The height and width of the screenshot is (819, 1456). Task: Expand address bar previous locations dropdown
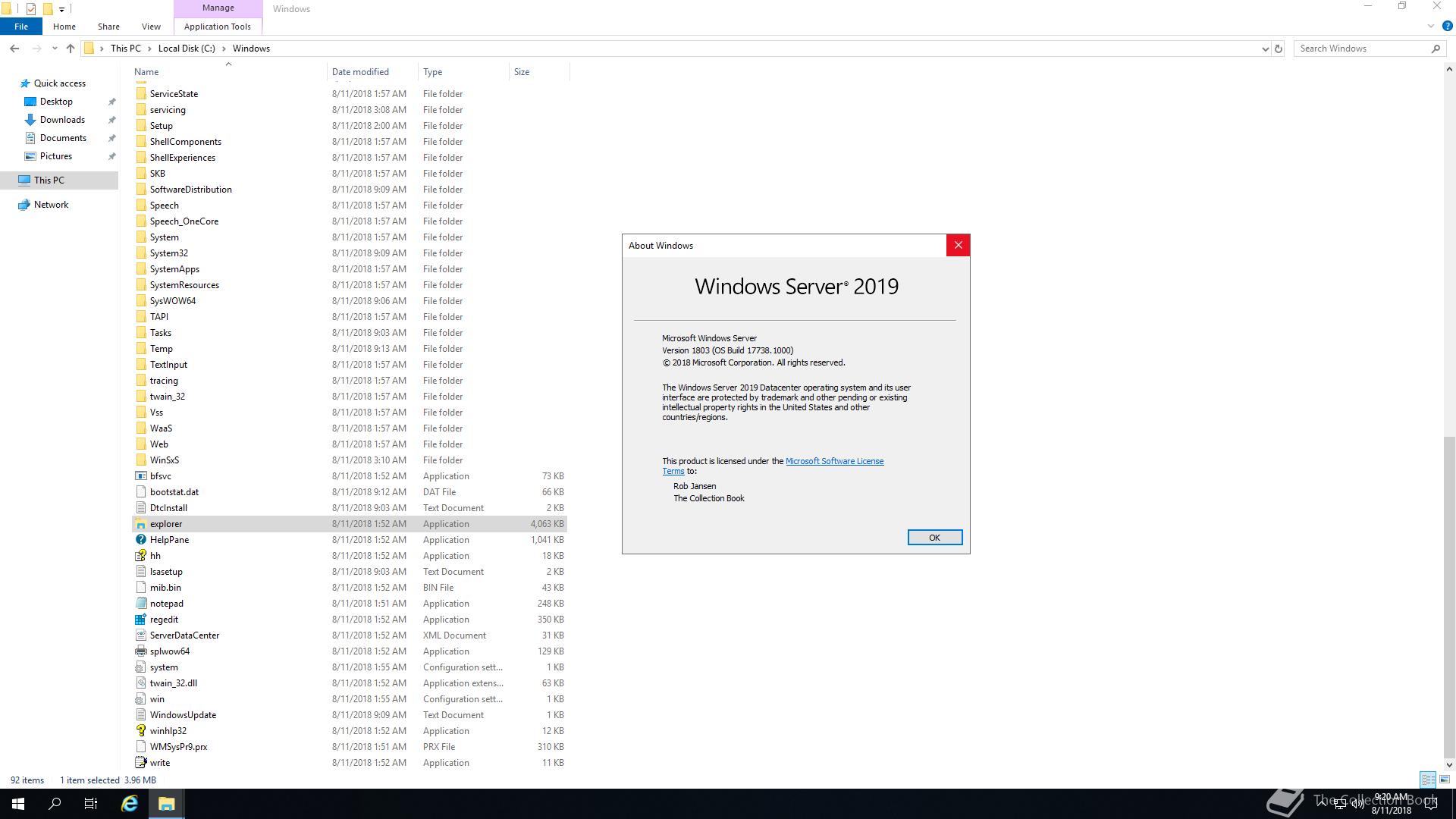click(1265, 49)
